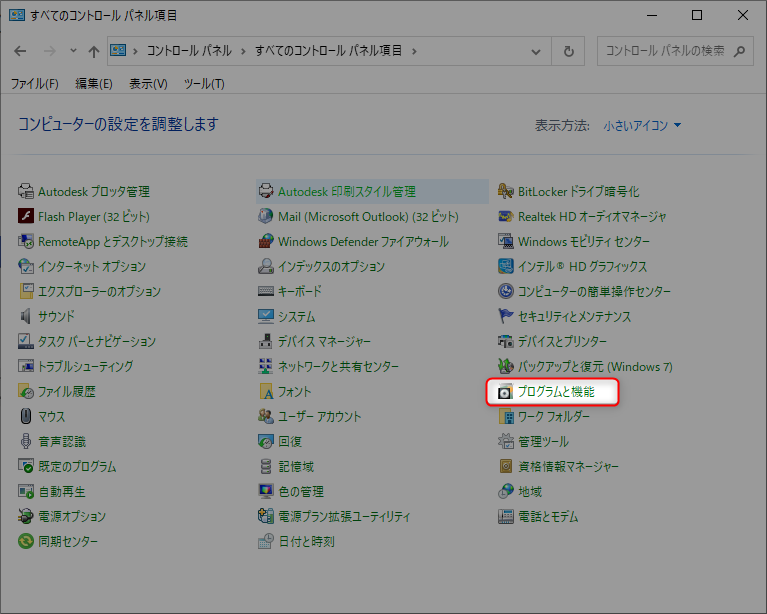
Task: Open プログラムと機能 link
Action: pyautogui.click(x=556, y=392)
